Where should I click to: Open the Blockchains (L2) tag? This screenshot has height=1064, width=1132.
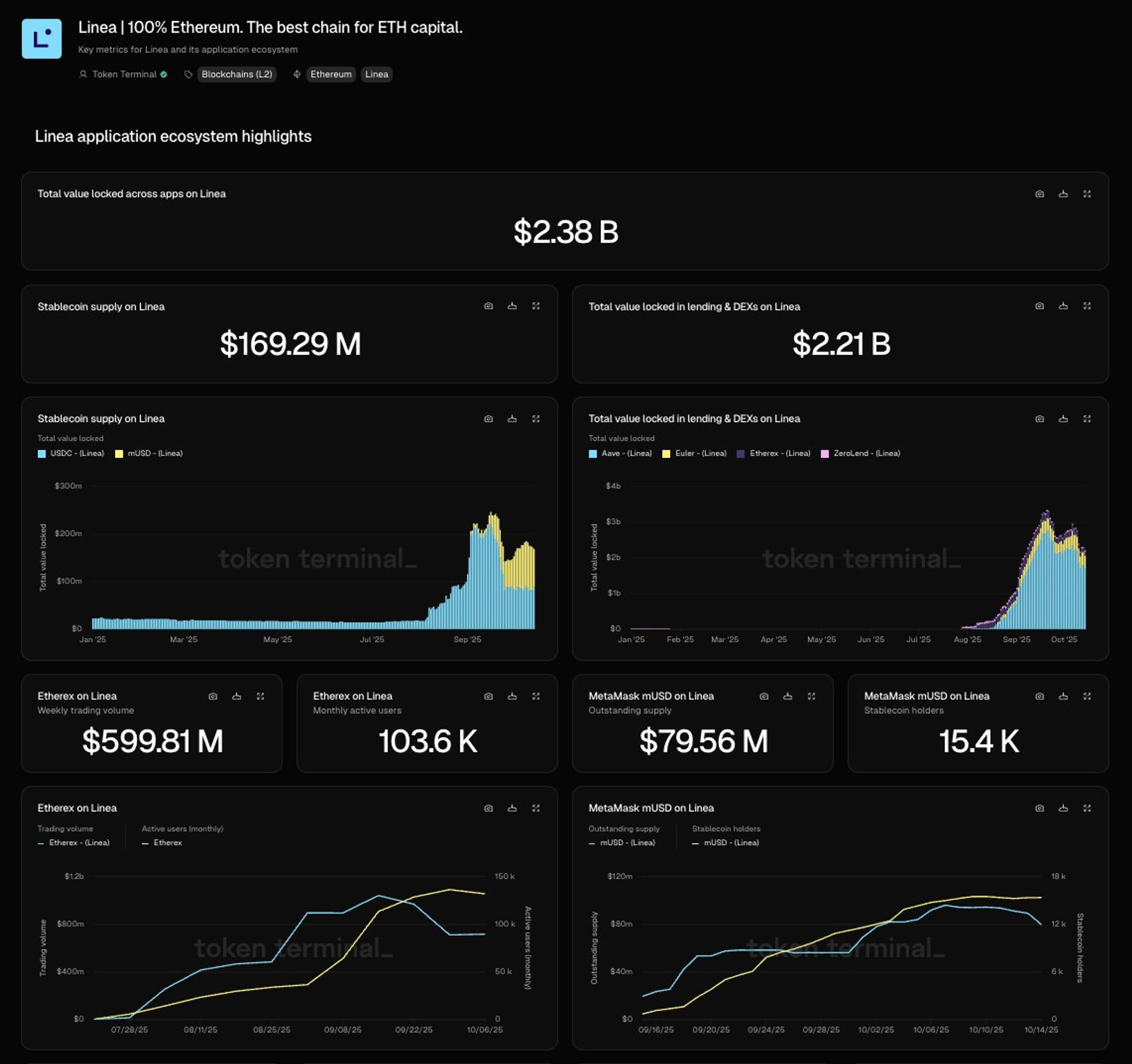(x=236, y=75)
